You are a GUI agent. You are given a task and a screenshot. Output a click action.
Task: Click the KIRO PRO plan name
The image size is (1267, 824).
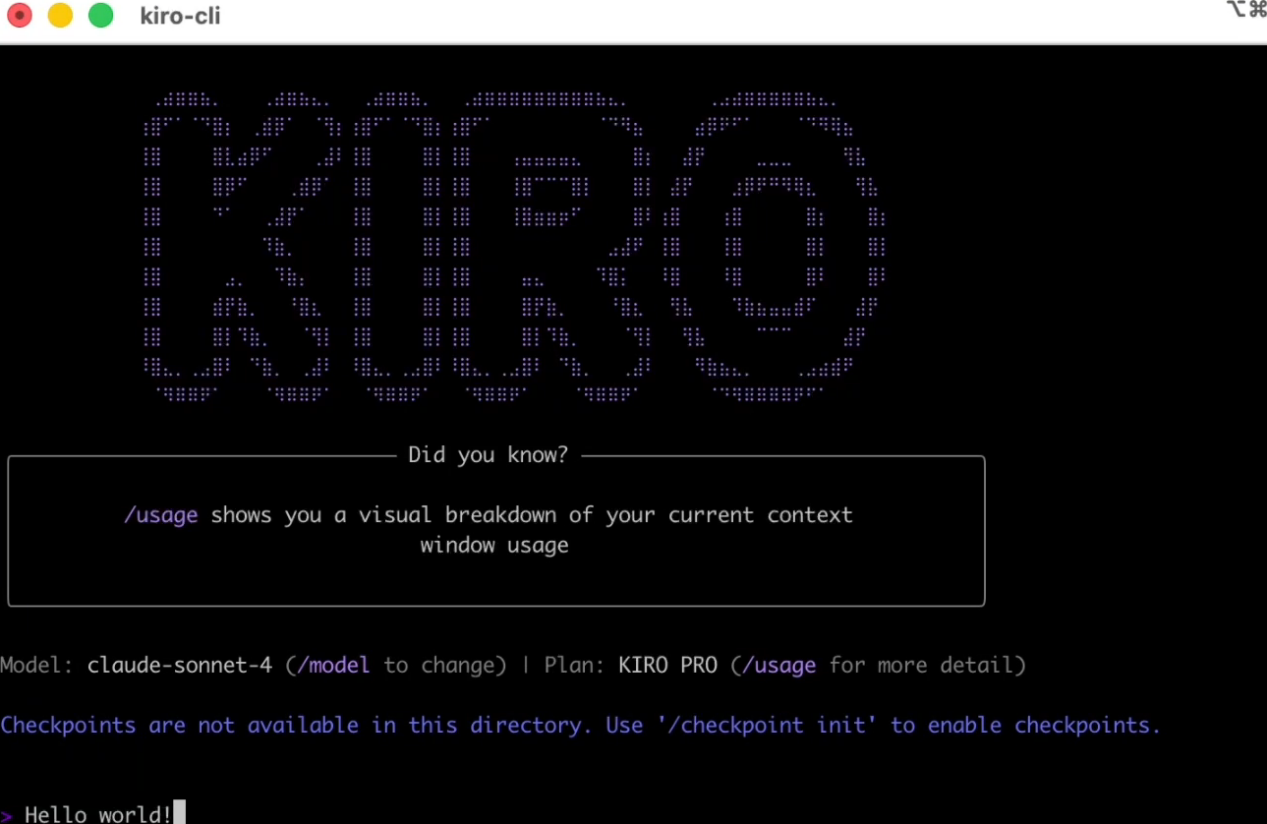click(x=667, y=665)
